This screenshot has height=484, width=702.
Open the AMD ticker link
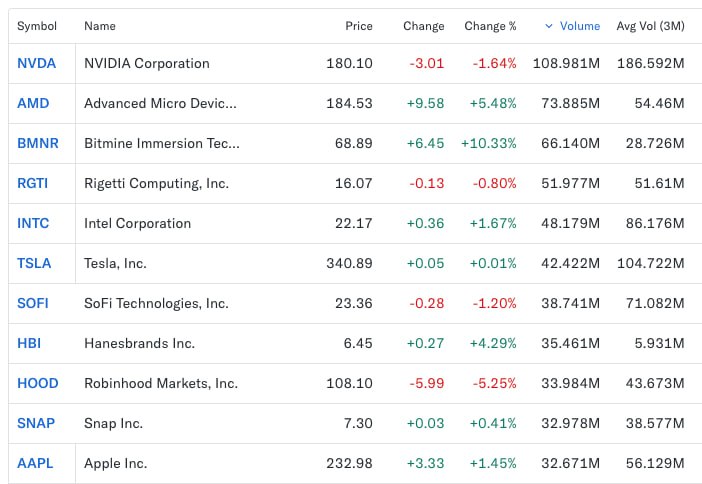coord(33,103)
